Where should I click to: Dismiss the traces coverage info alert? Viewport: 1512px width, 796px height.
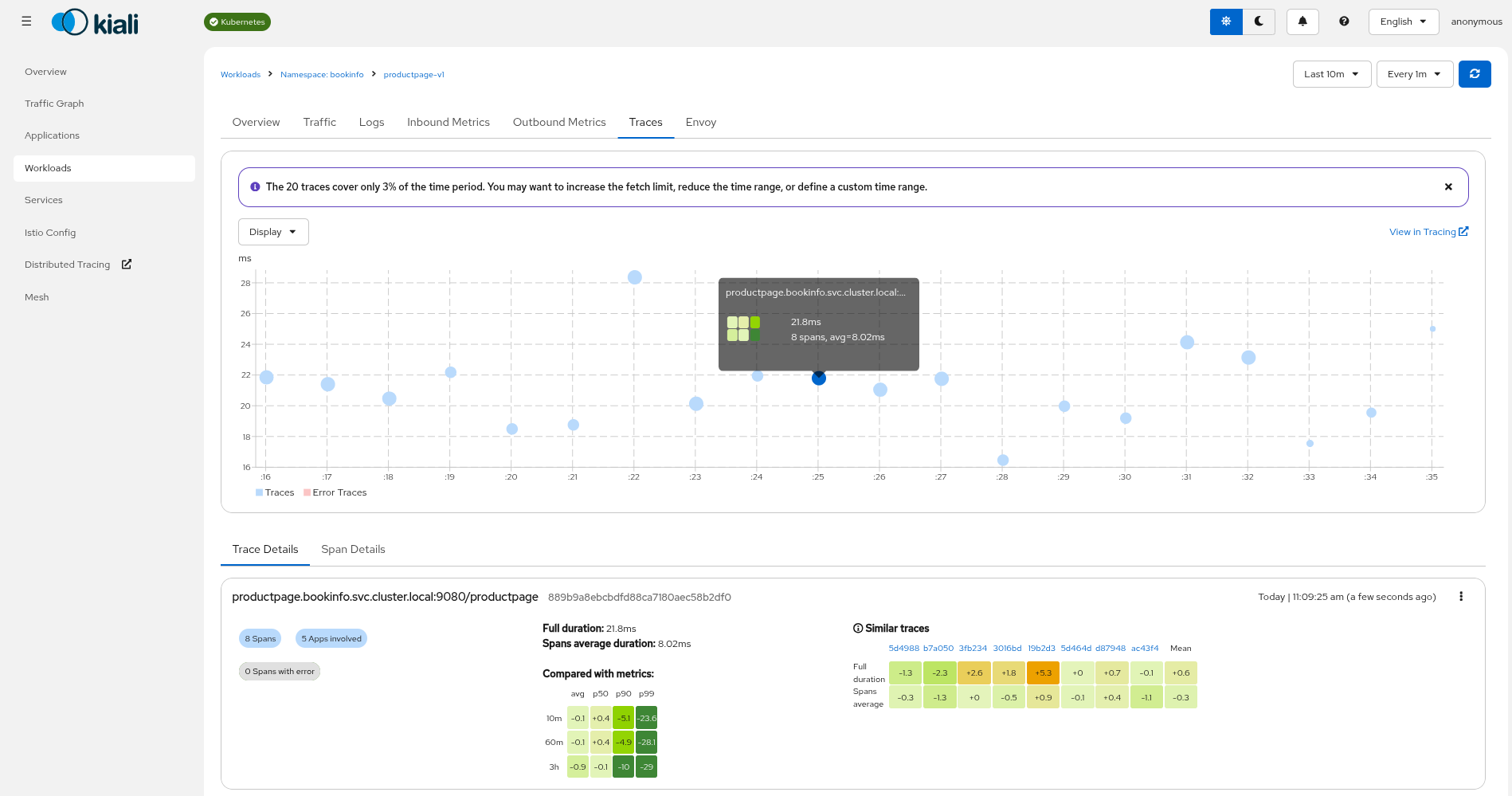pos(1448,187)
